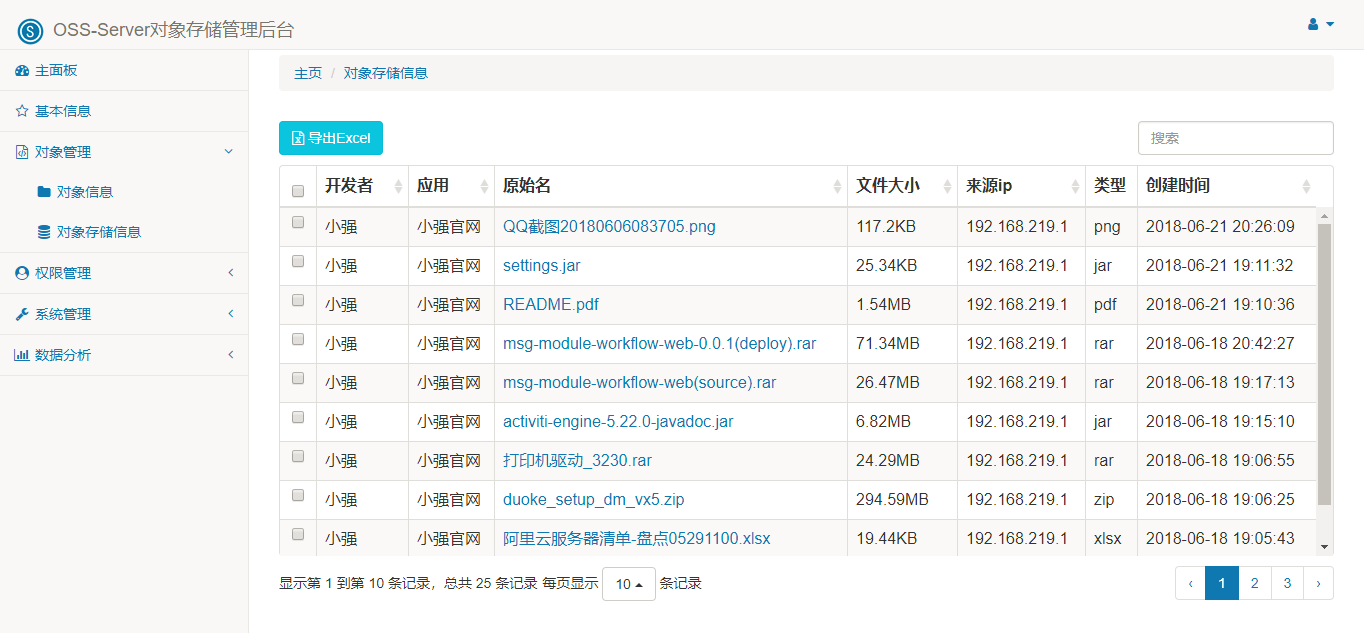Click the database icon for 对象存储信息

coord(44,232)
